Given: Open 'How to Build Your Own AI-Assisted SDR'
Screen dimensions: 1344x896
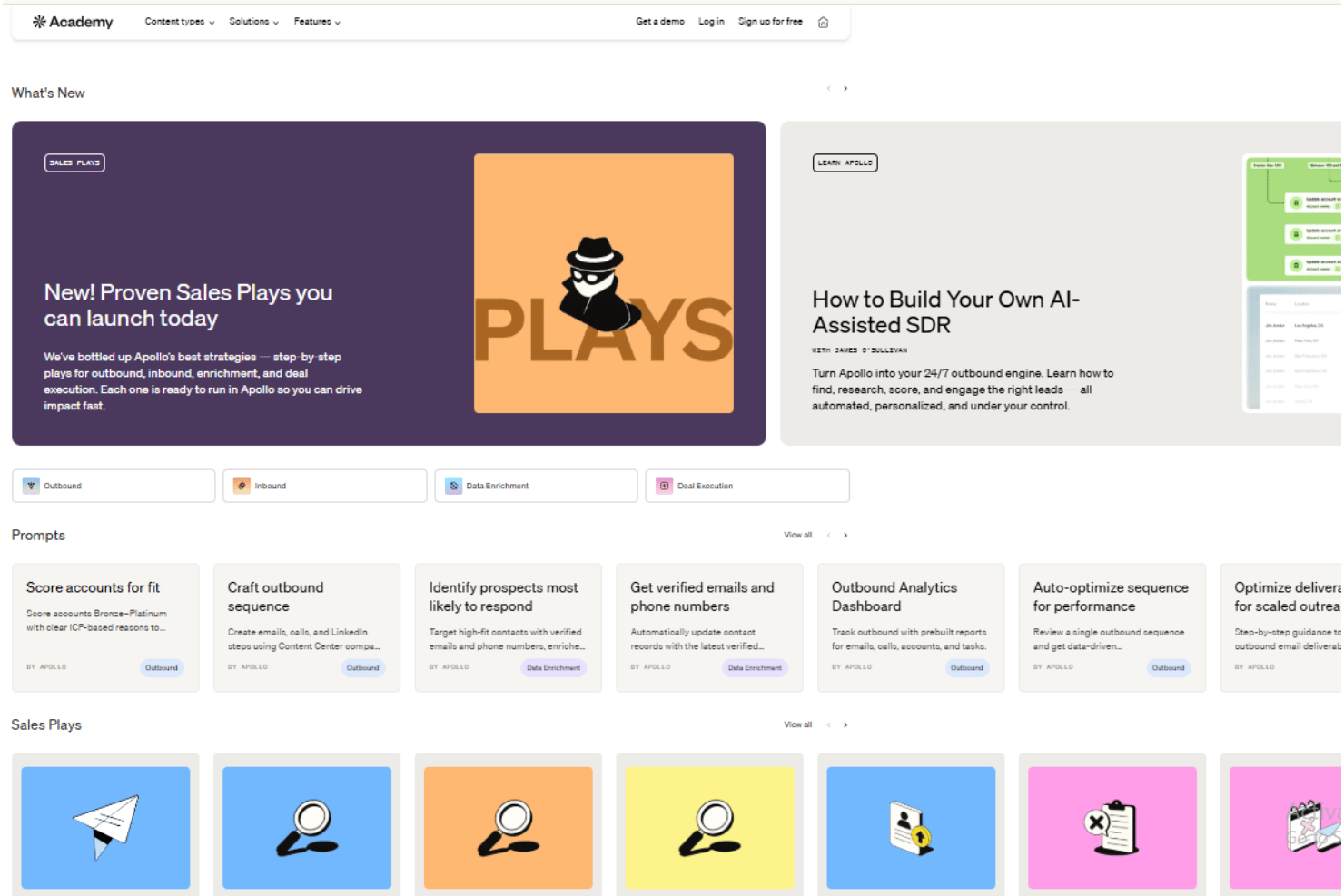Looking at the screenshot, I should [x=946, y=312].
